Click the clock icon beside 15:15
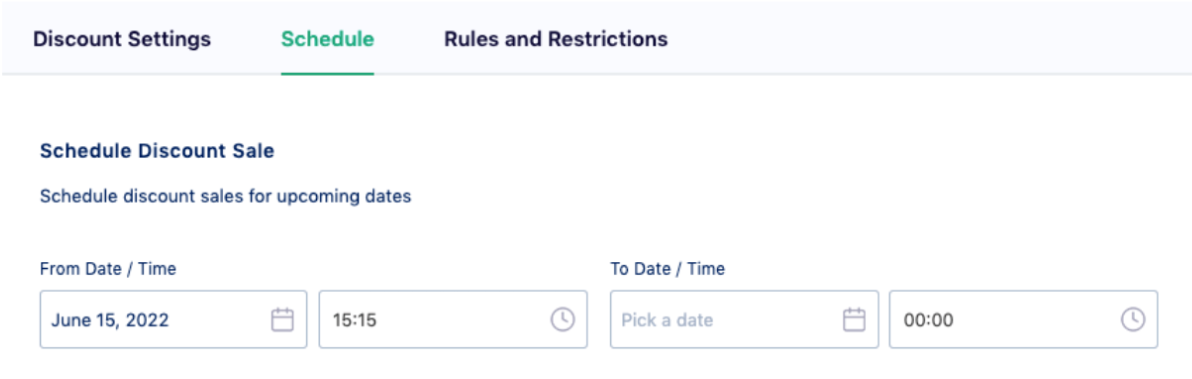The image size is (1192, 379). pos(563,320)
